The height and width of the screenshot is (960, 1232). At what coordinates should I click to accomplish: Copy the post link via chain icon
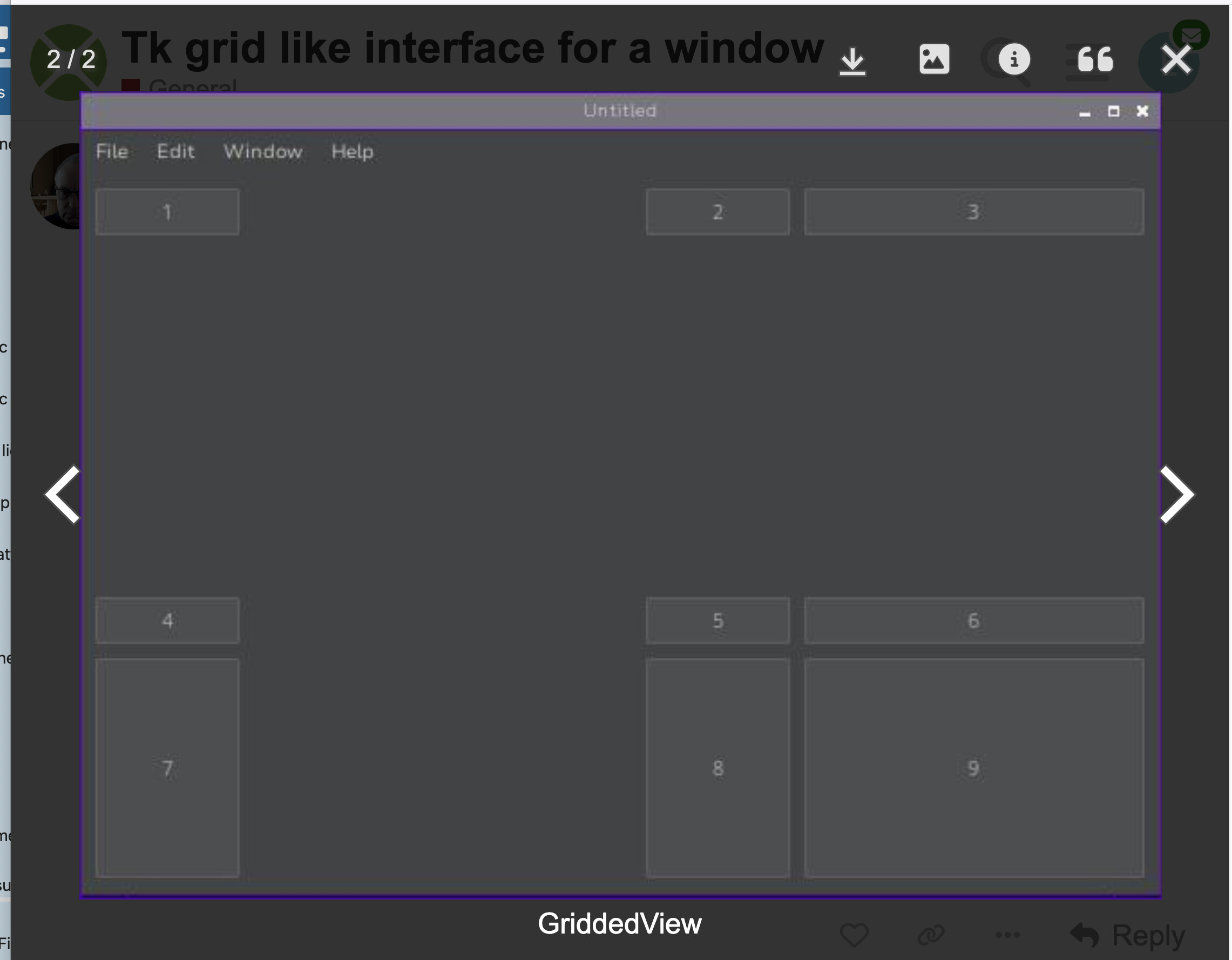pos(931,935)
